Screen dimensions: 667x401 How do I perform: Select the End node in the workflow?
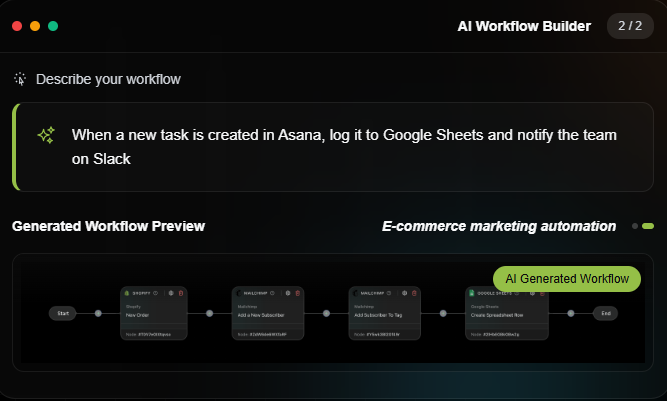pyautogui.click(x=606, y=313)
